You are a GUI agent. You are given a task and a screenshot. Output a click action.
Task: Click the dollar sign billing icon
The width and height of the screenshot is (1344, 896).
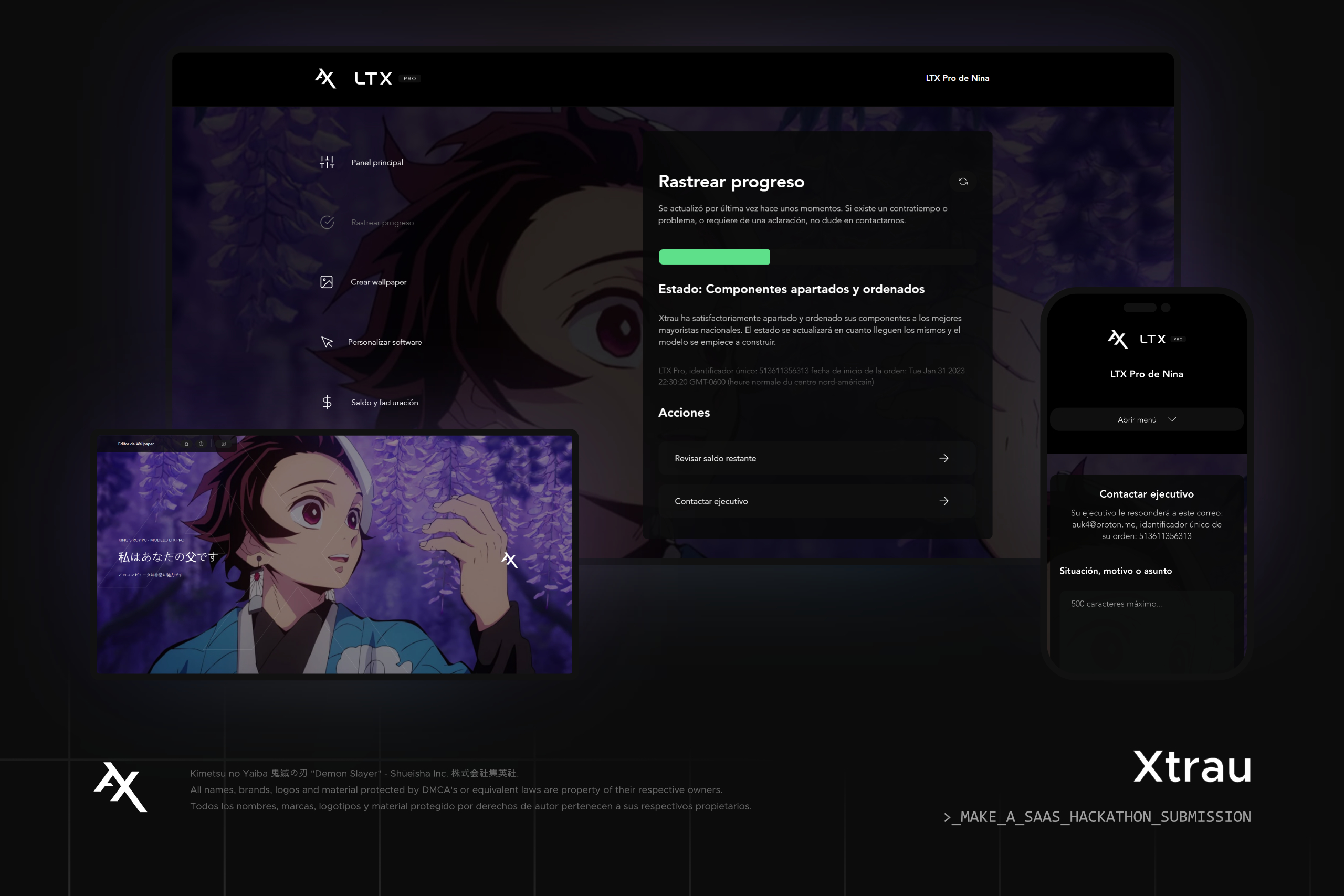(x=327, y=402)
